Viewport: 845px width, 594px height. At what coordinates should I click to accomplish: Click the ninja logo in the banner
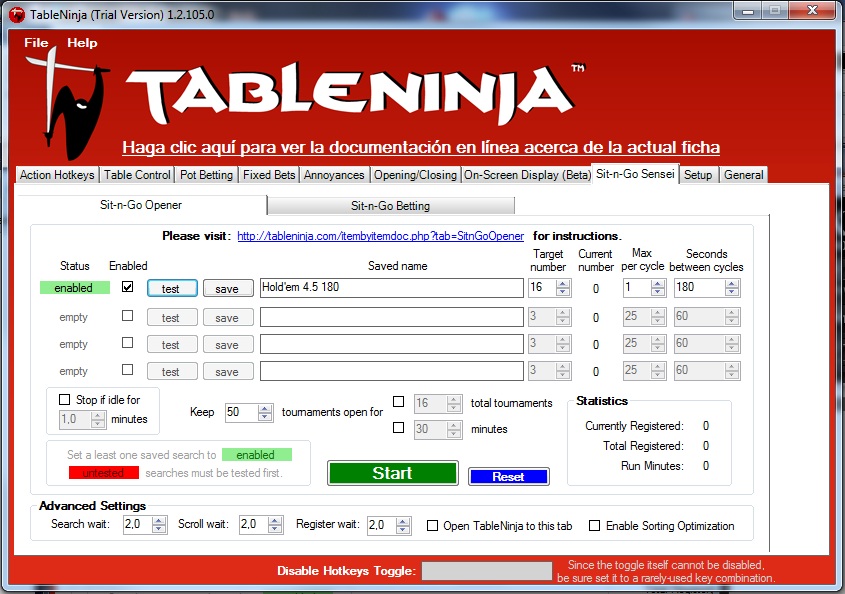coord(70,102)
